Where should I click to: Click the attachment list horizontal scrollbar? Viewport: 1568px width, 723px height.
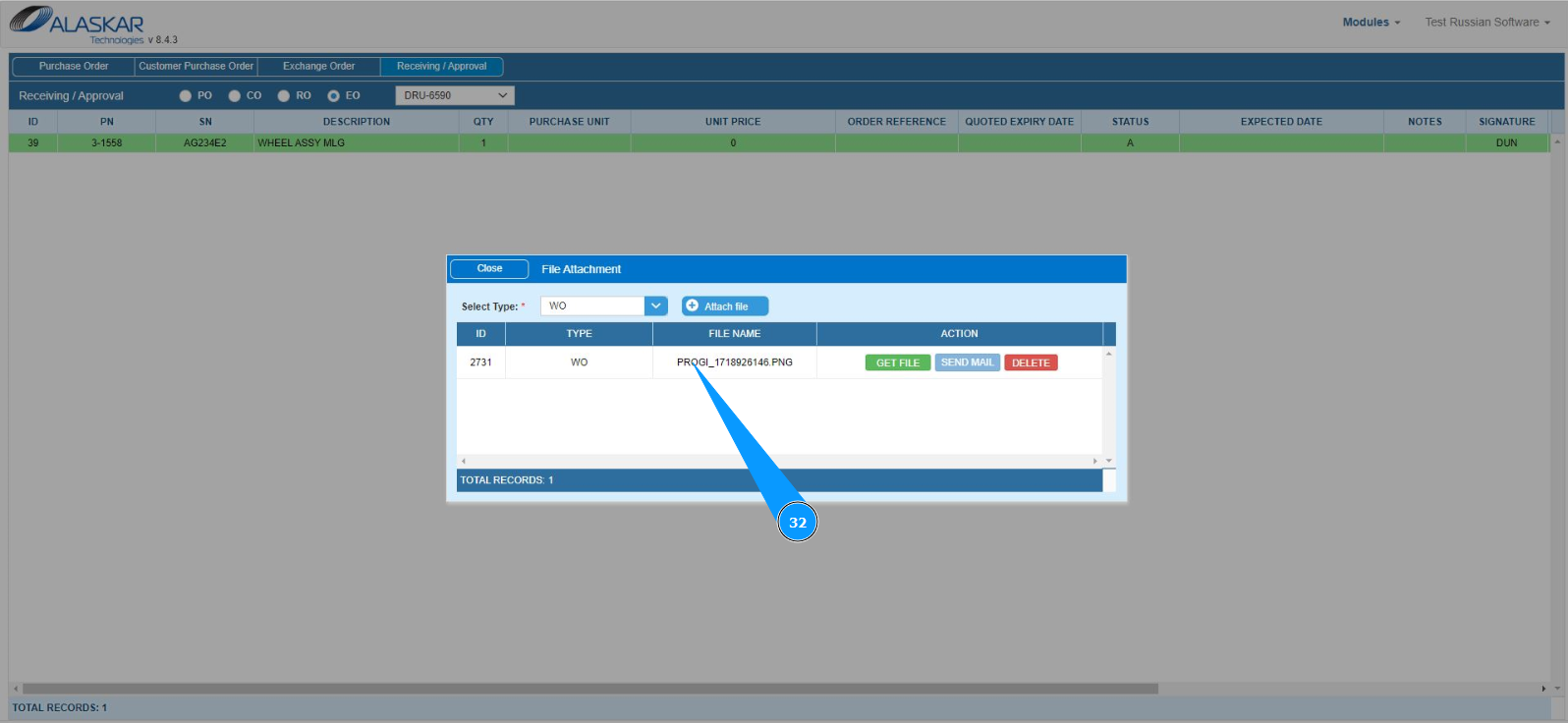pyautogui.click(x=779, y=461)
